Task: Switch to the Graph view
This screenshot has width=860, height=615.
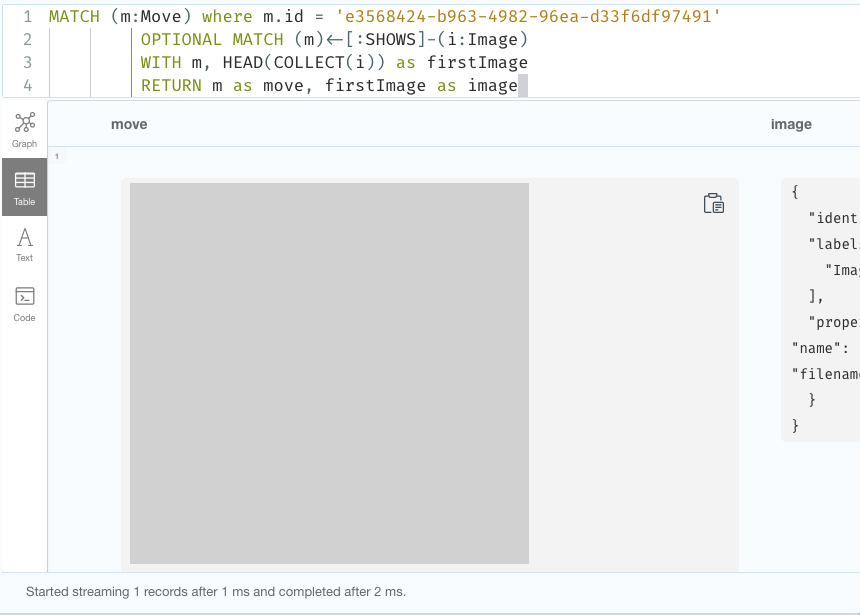Action: (25, 130)
